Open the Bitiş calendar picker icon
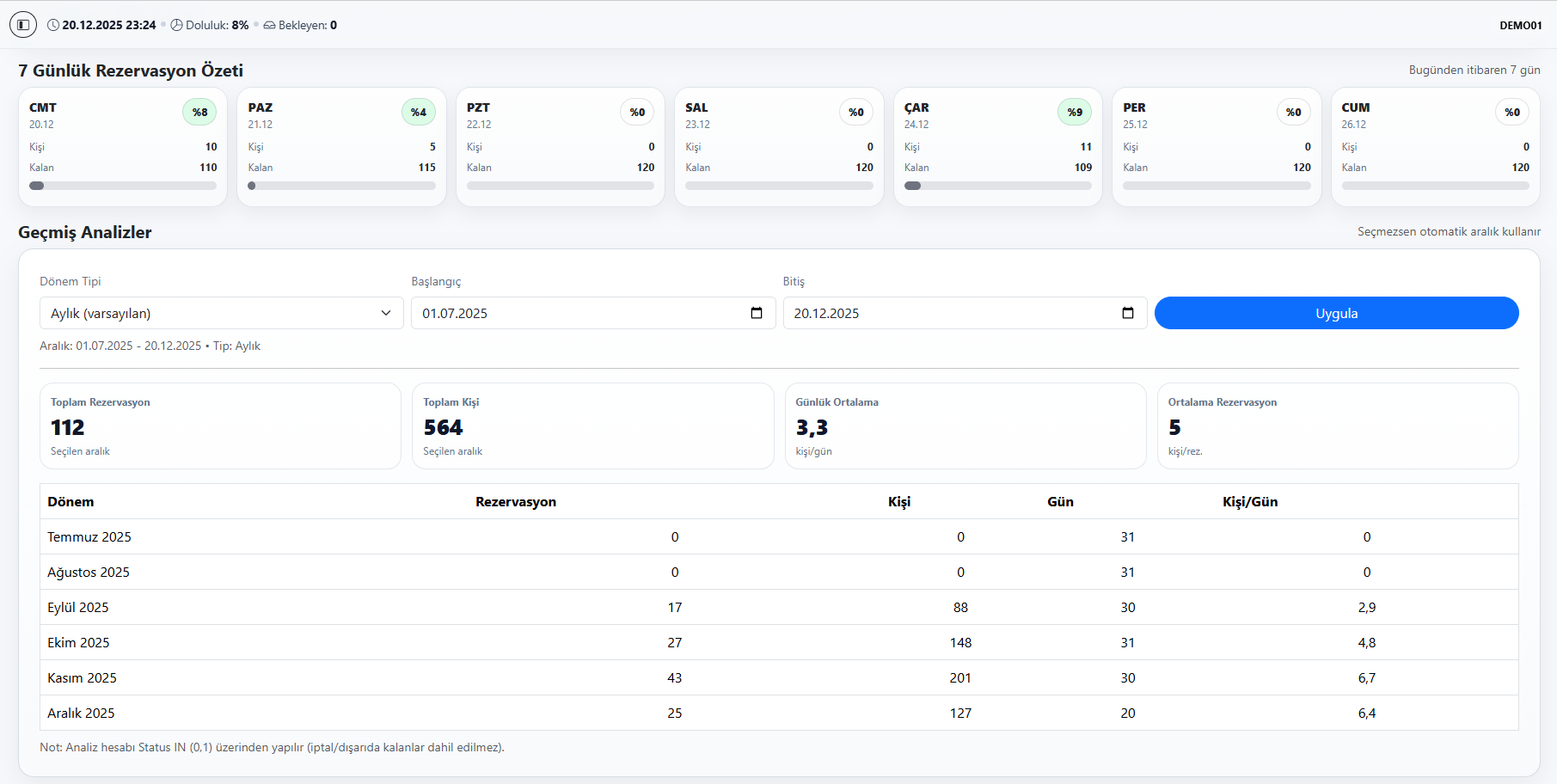The image size is (1557, 784). point(1128,313)
